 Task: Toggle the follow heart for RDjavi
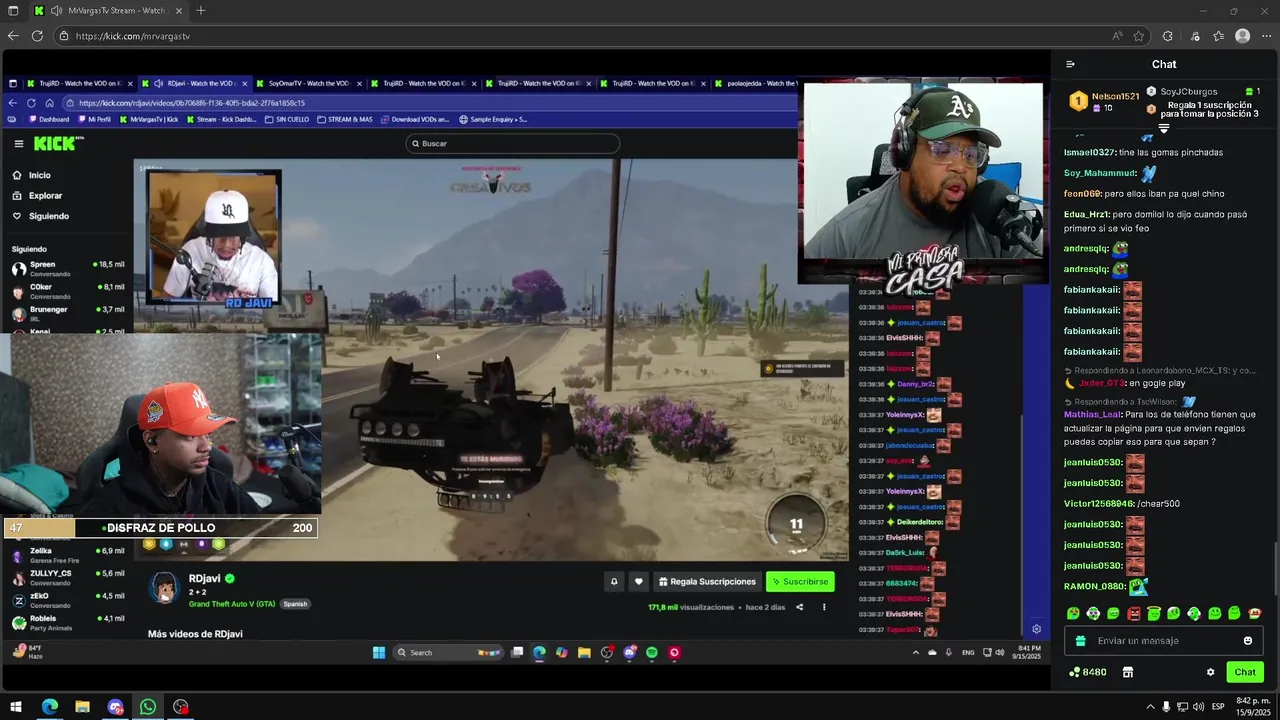[x=639, y=582]
